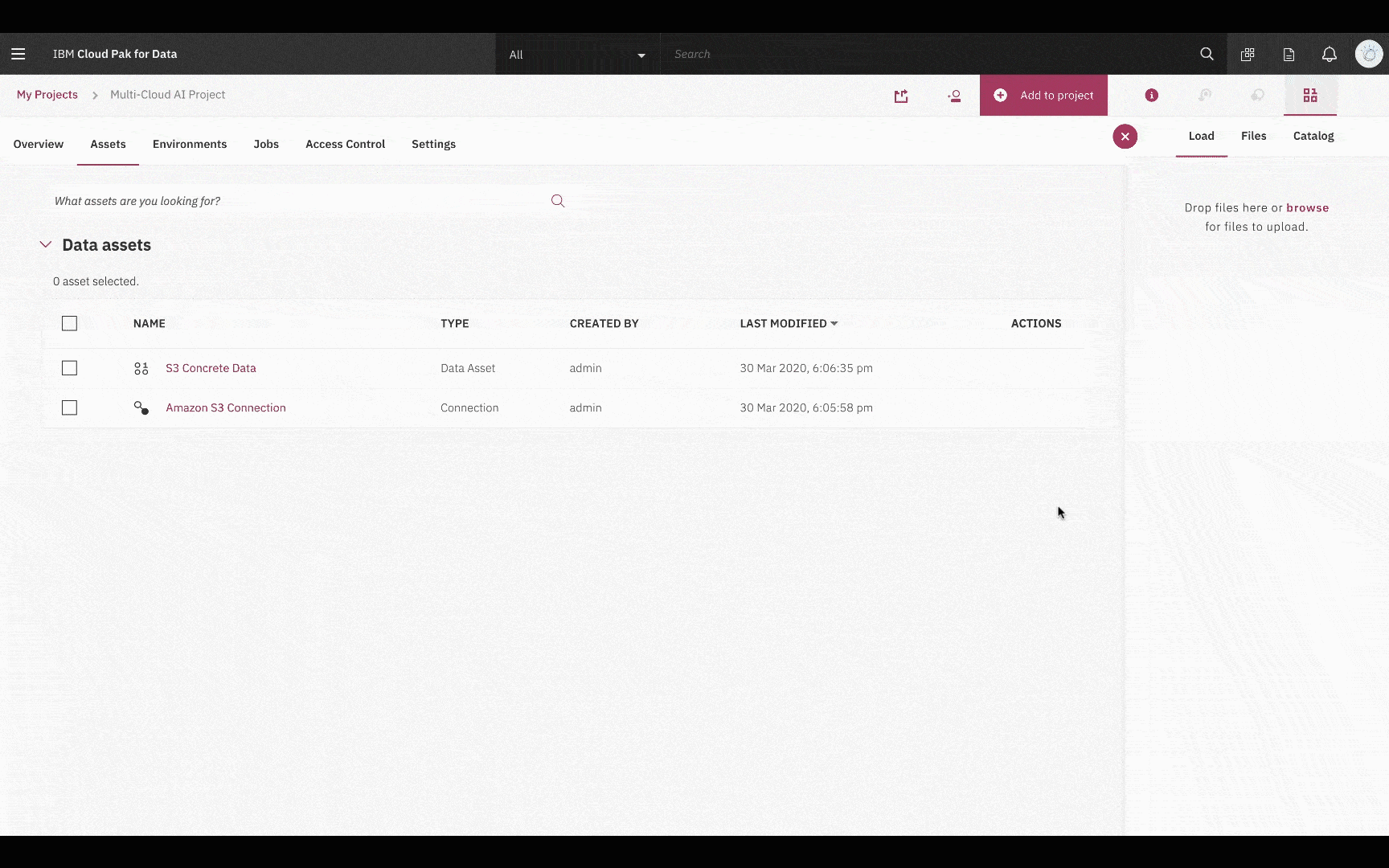
Task: Click admin in the S3 Concrete Data row
Action: click(585, 368)
